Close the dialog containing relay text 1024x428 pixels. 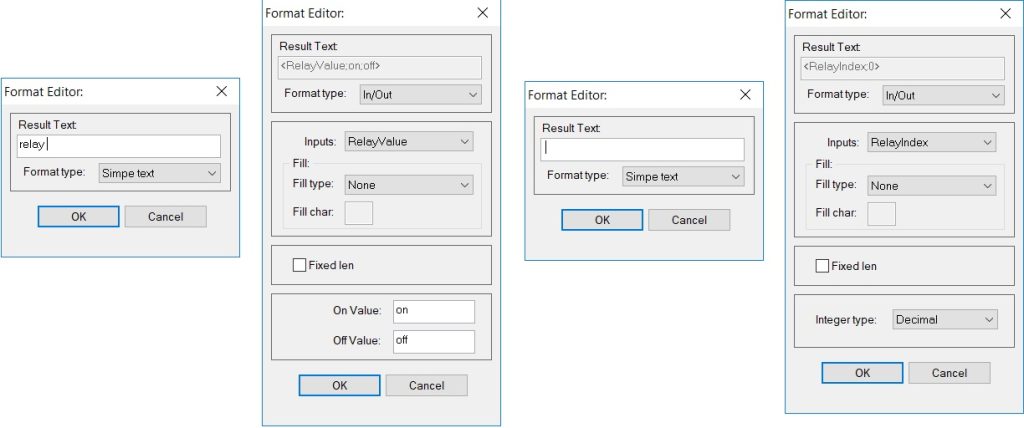[x=222, y=91]
